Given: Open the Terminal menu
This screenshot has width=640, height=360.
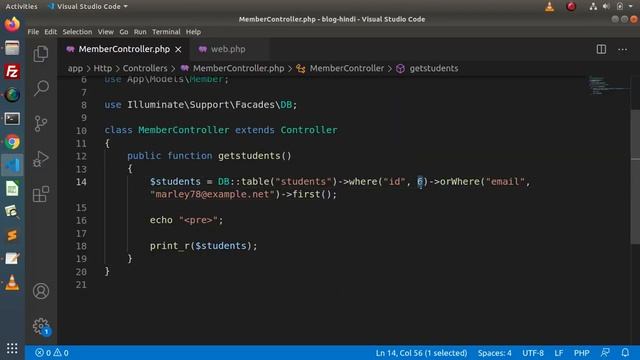Looking at the screenshot, I should (x=166, y=32).
